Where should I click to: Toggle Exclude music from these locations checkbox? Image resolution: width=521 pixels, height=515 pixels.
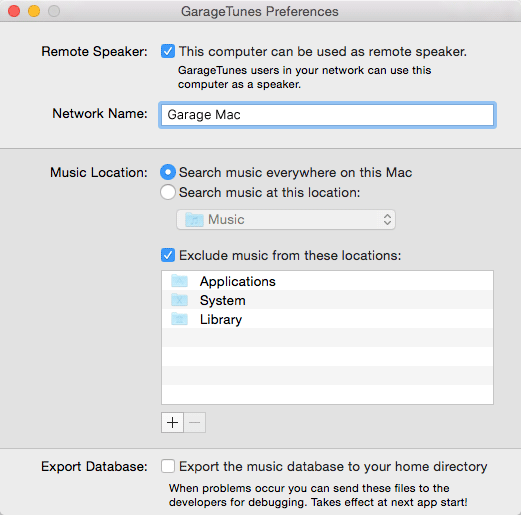pos(168,255)
